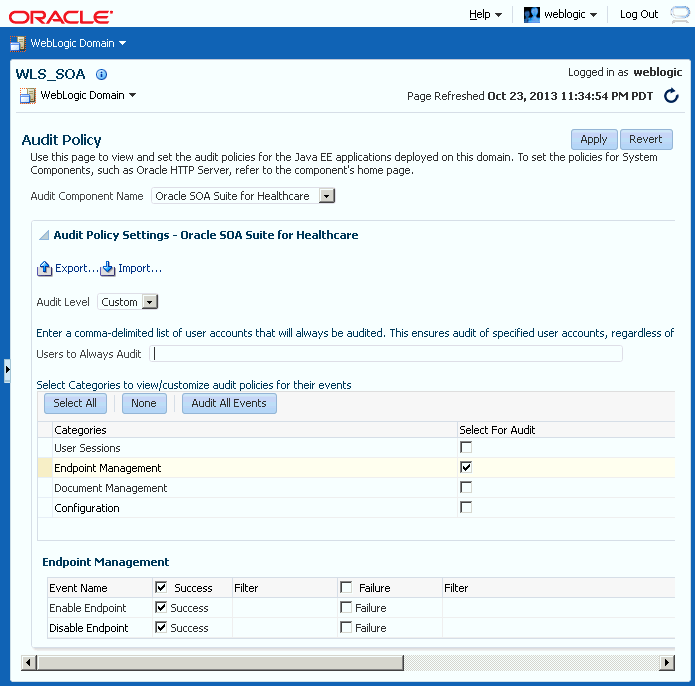This screenshot has height=686, width=695.
Task: Click the weblogic user avatar icon
Action: tap(531, 15)
